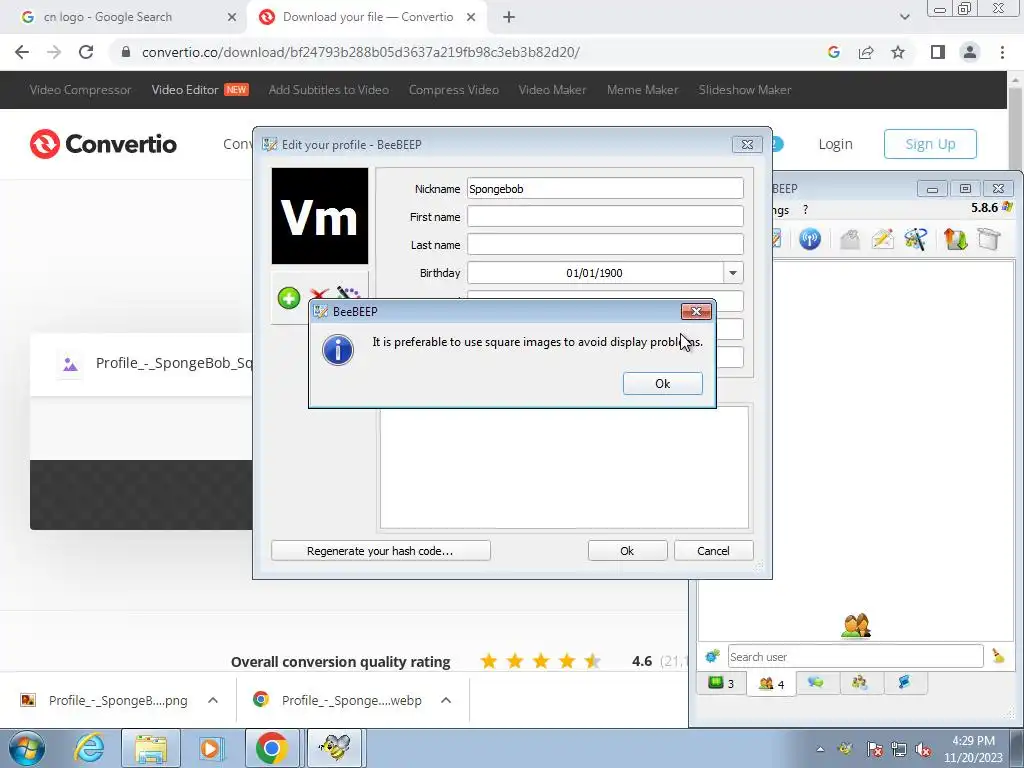Click the broom clear-search icon beside Search user
1024x768 pixels.
point(998,656)
